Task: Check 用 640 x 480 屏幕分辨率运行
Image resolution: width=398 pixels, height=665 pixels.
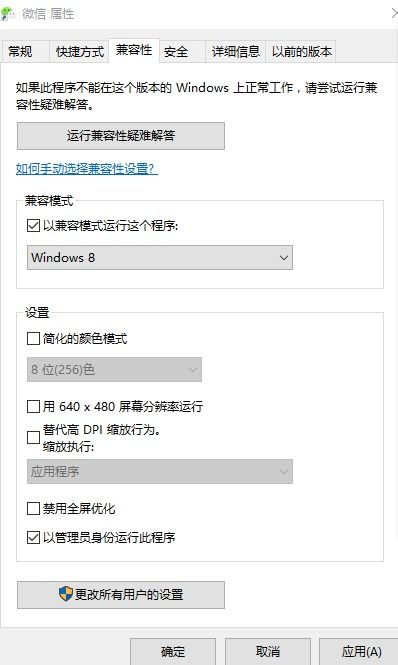Action: (33, 406)
